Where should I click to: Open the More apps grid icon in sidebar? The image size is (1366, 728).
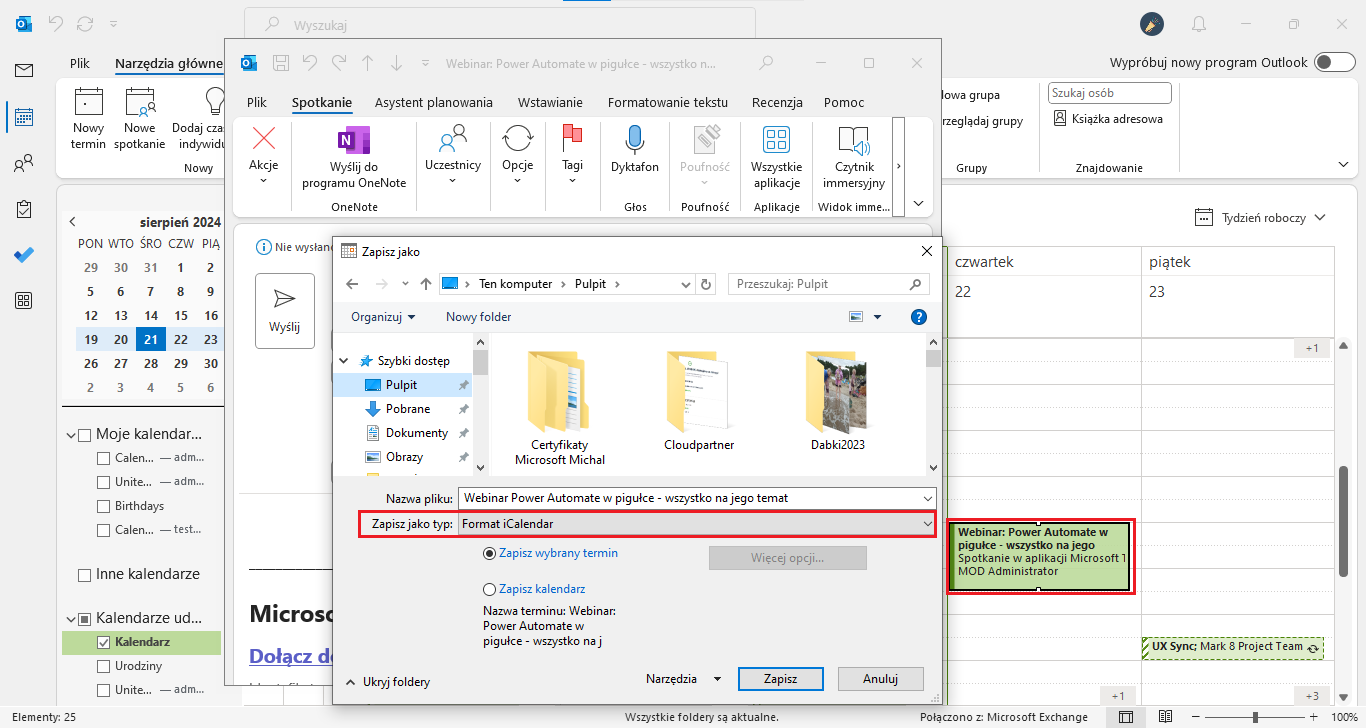tap(24, 300)
